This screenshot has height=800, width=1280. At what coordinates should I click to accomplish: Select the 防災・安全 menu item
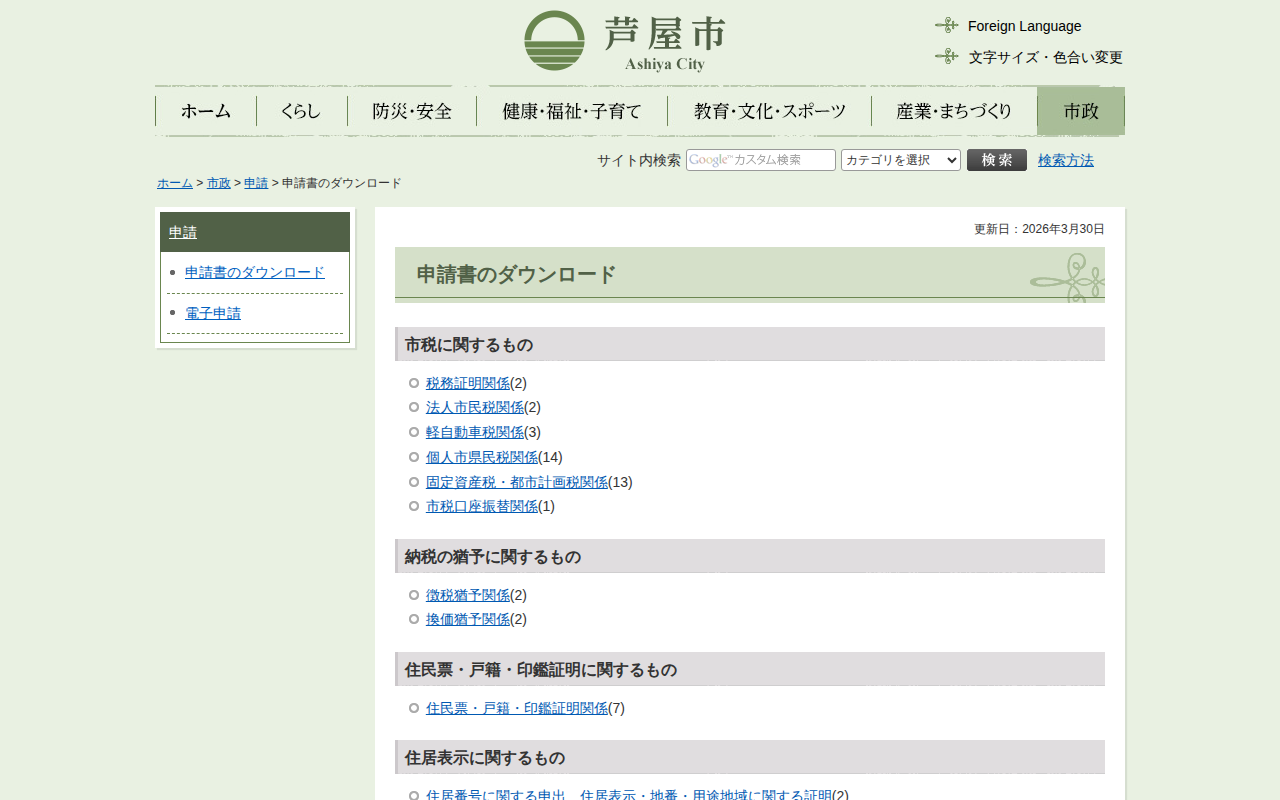pos(412,111)
